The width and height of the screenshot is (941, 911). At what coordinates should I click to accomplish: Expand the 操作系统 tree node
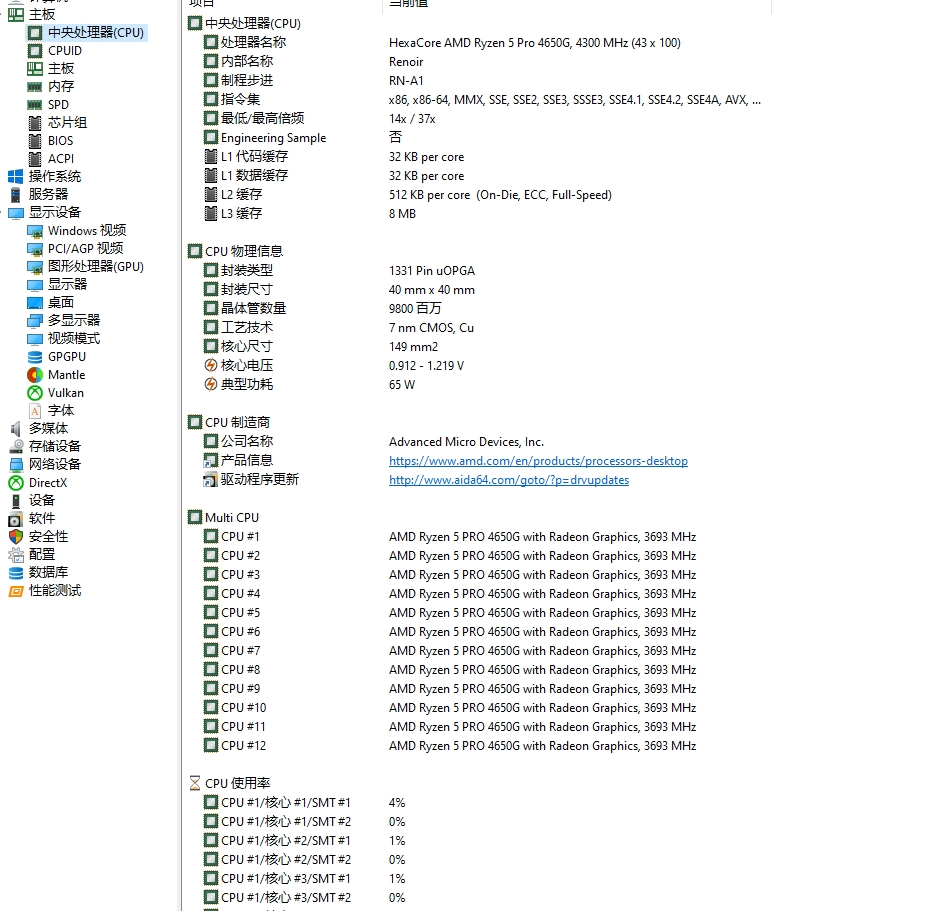point(54,177)
